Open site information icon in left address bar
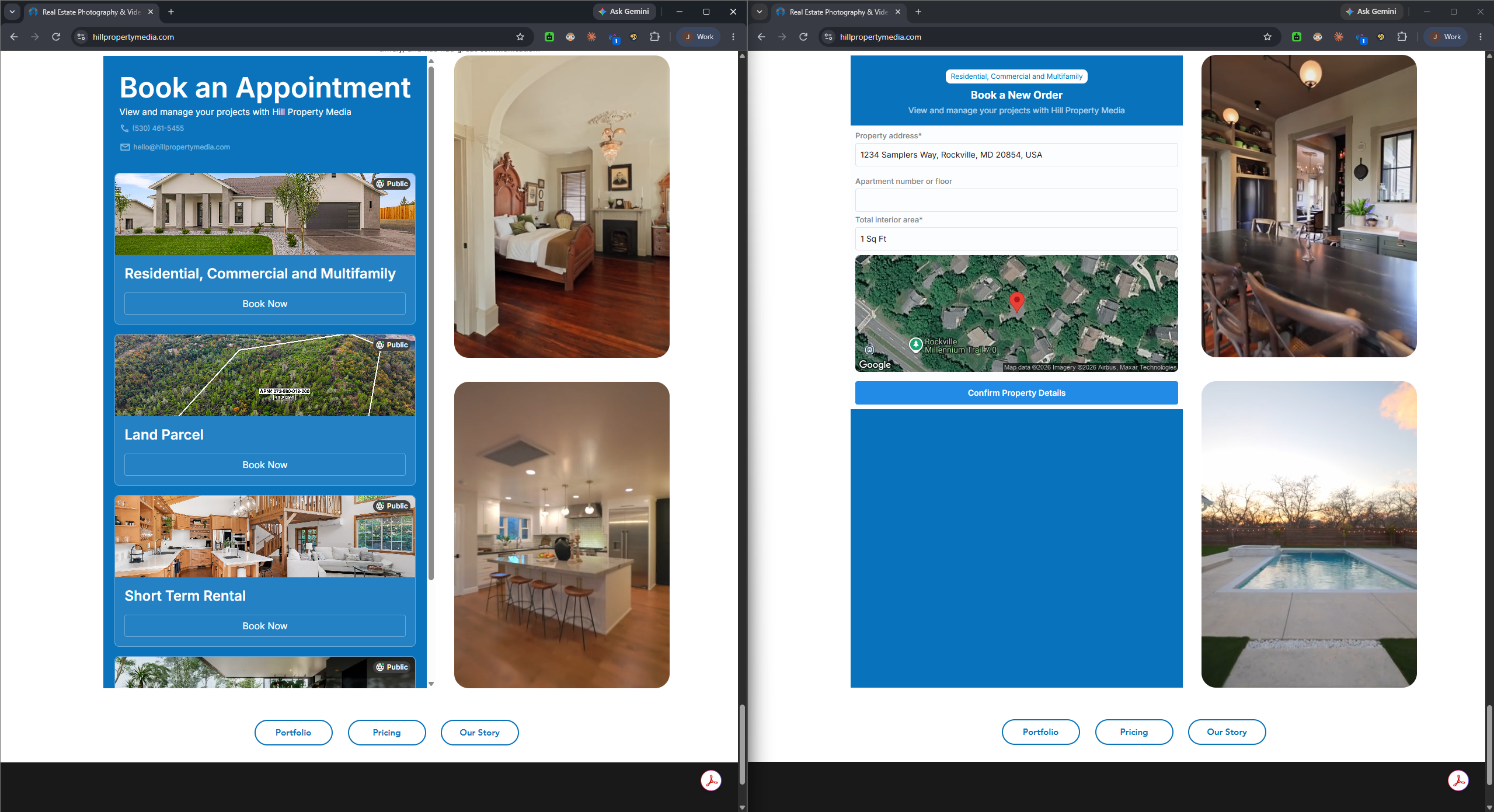Viewport: 1494px width, 812px height. 81,37
